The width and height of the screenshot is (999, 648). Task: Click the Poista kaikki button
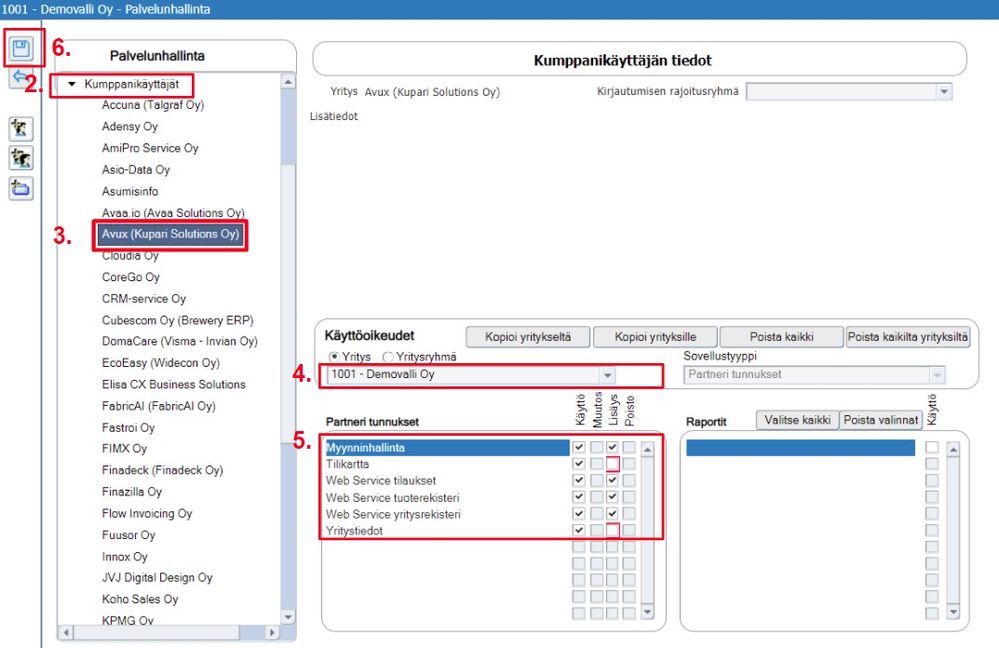tap(781, 336)
